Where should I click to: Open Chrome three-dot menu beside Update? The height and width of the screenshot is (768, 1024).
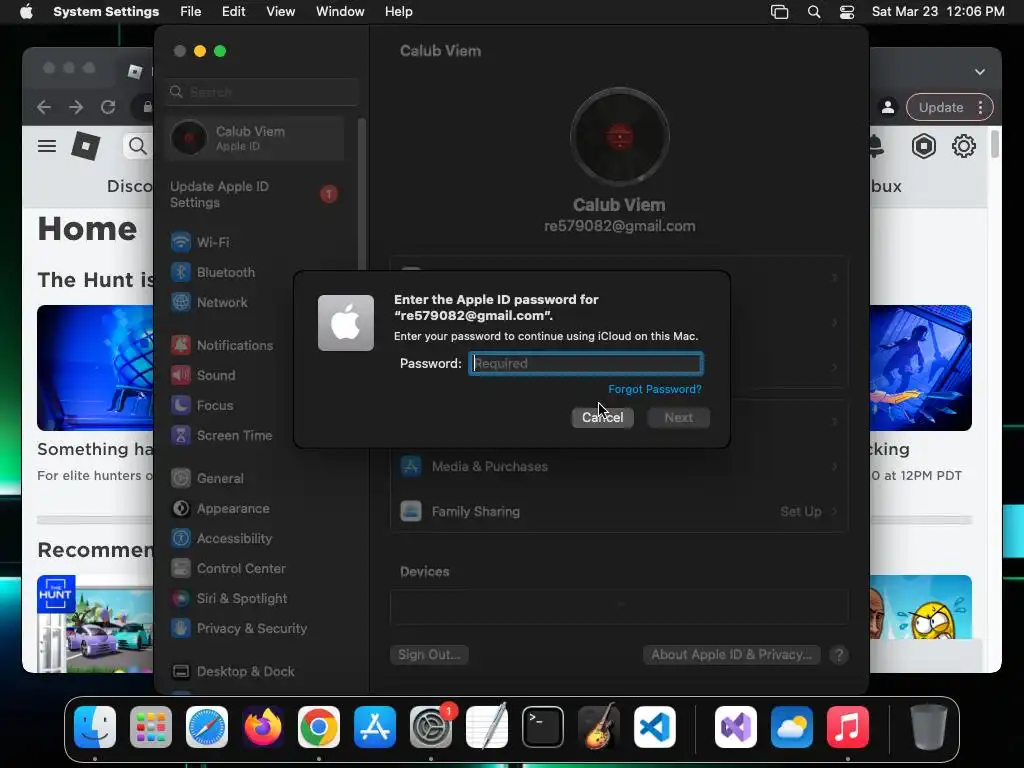coord(980,107)
